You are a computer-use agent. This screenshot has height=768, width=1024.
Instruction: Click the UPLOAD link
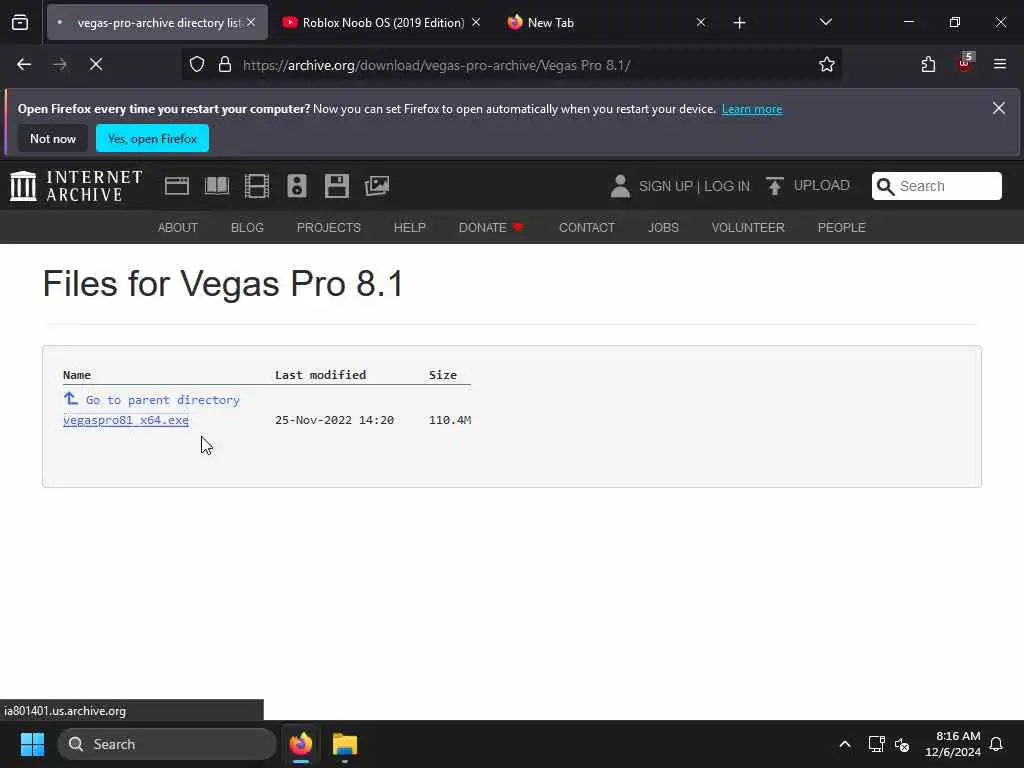808,185
